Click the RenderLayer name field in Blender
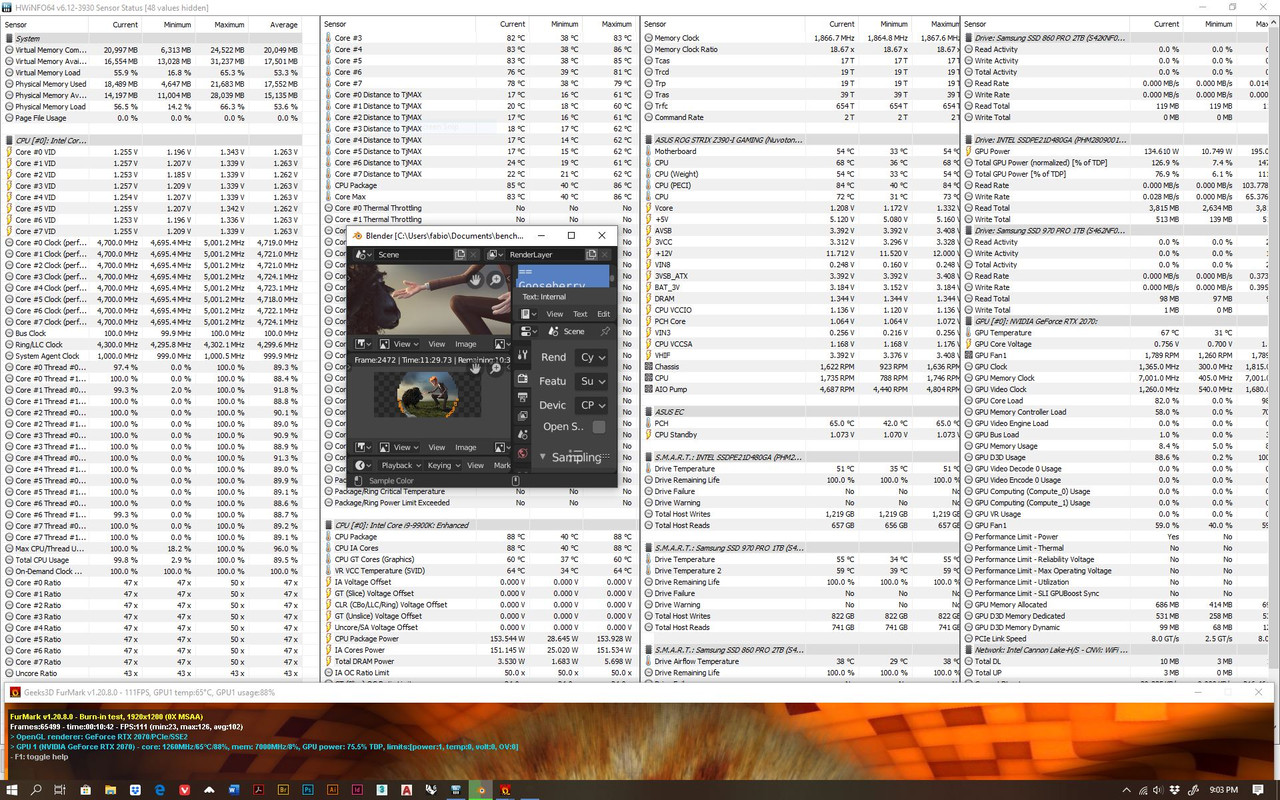 545,255
